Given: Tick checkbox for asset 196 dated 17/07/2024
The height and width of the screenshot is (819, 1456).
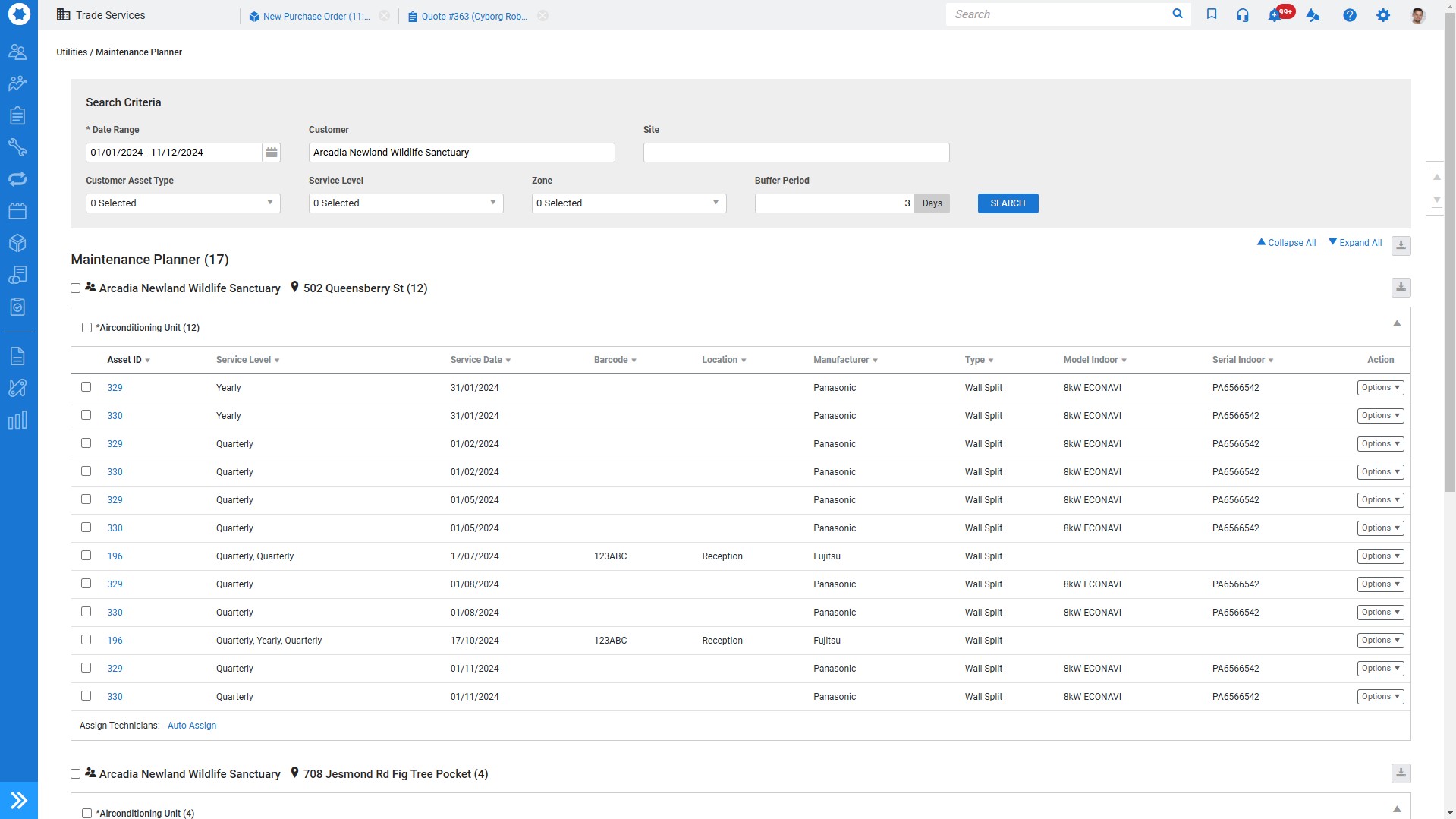Looking at the screenshot, I should 86,556.
